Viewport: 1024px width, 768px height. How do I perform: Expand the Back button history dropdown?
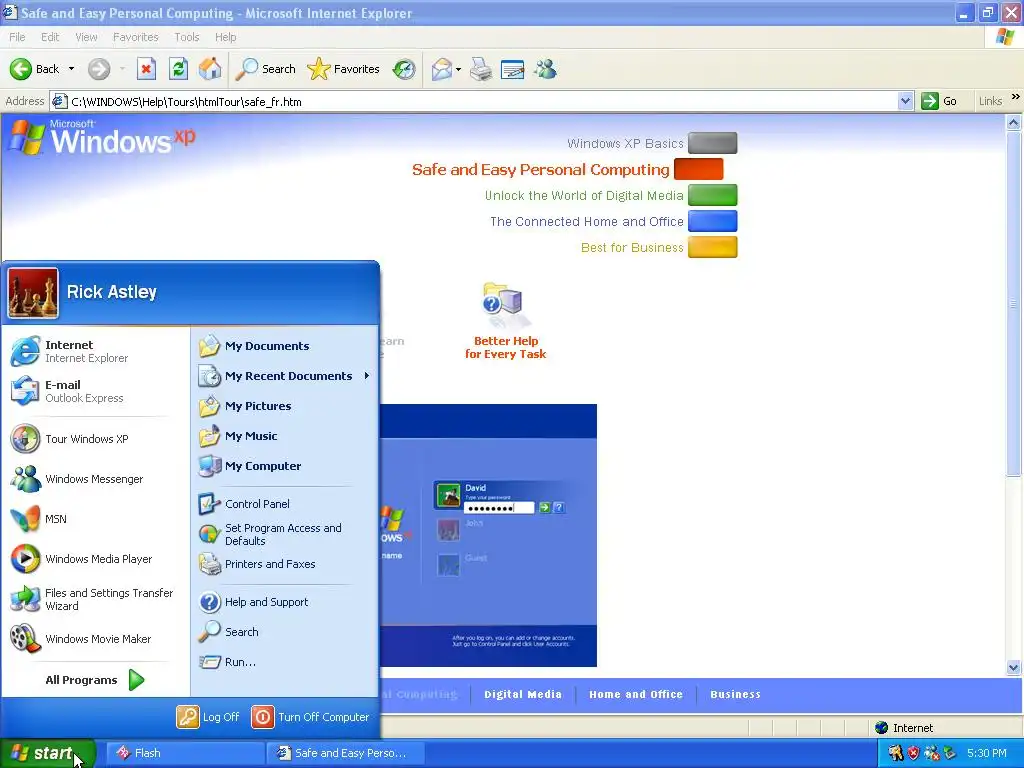pyautogui.click(x=71, y=69)
